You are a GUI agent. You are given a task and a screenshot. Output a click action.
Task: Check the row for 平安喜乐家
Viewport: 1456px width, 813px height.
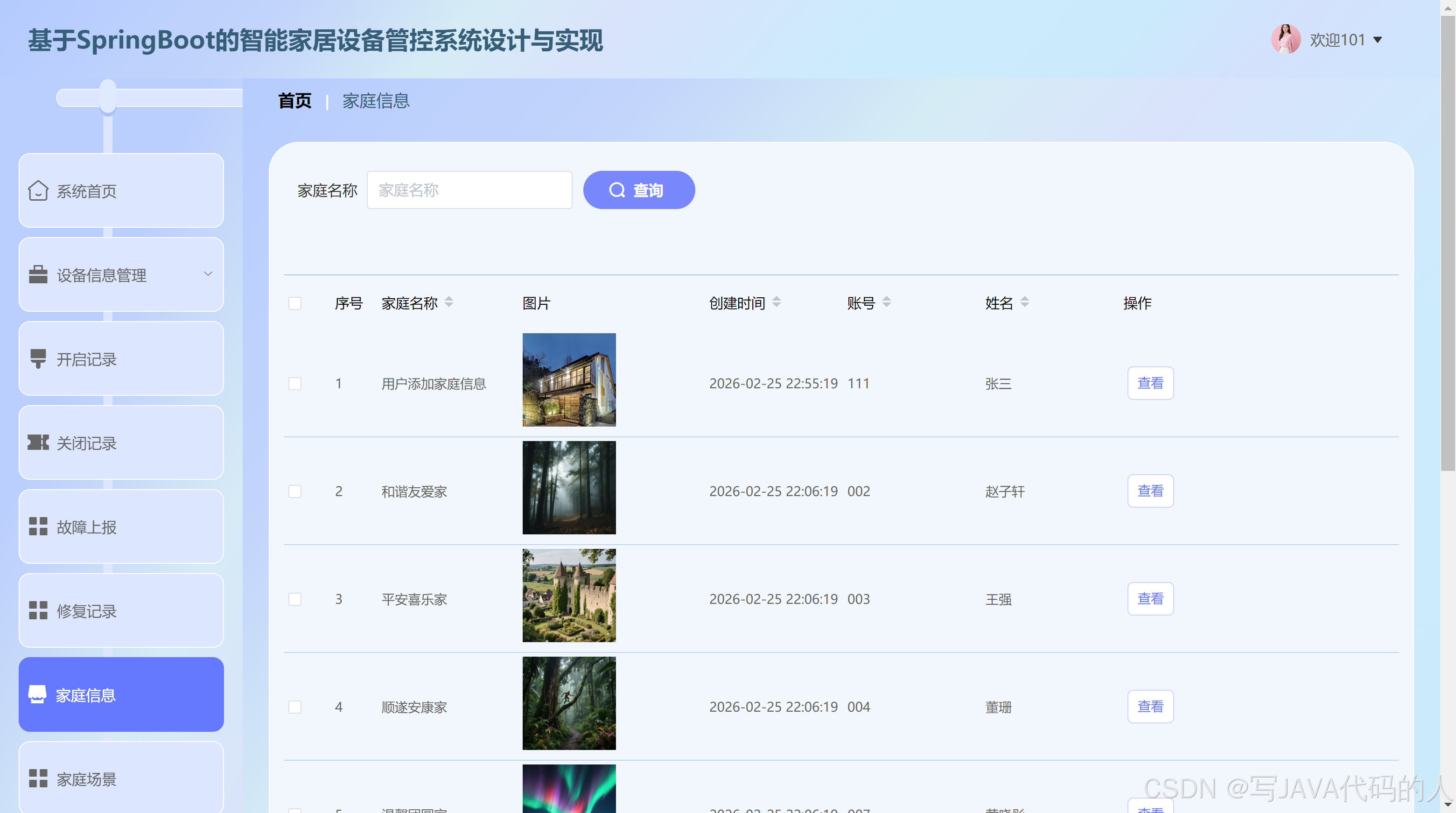point(295,599)
